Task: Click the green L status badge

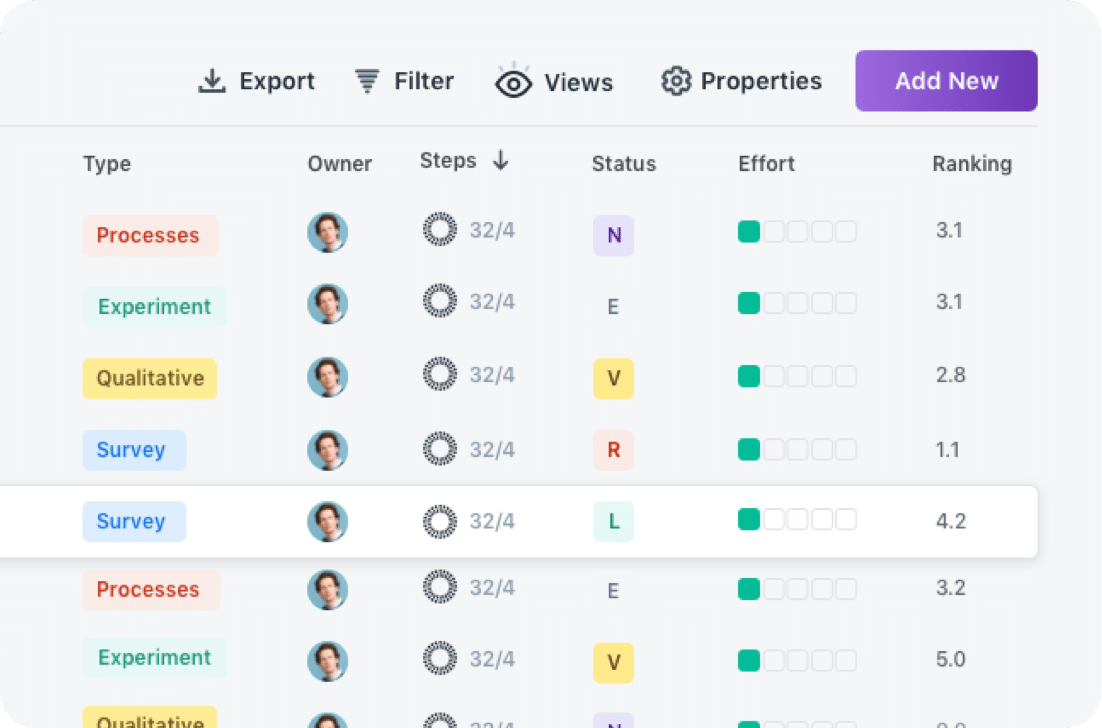Action: tap(614, 521)
